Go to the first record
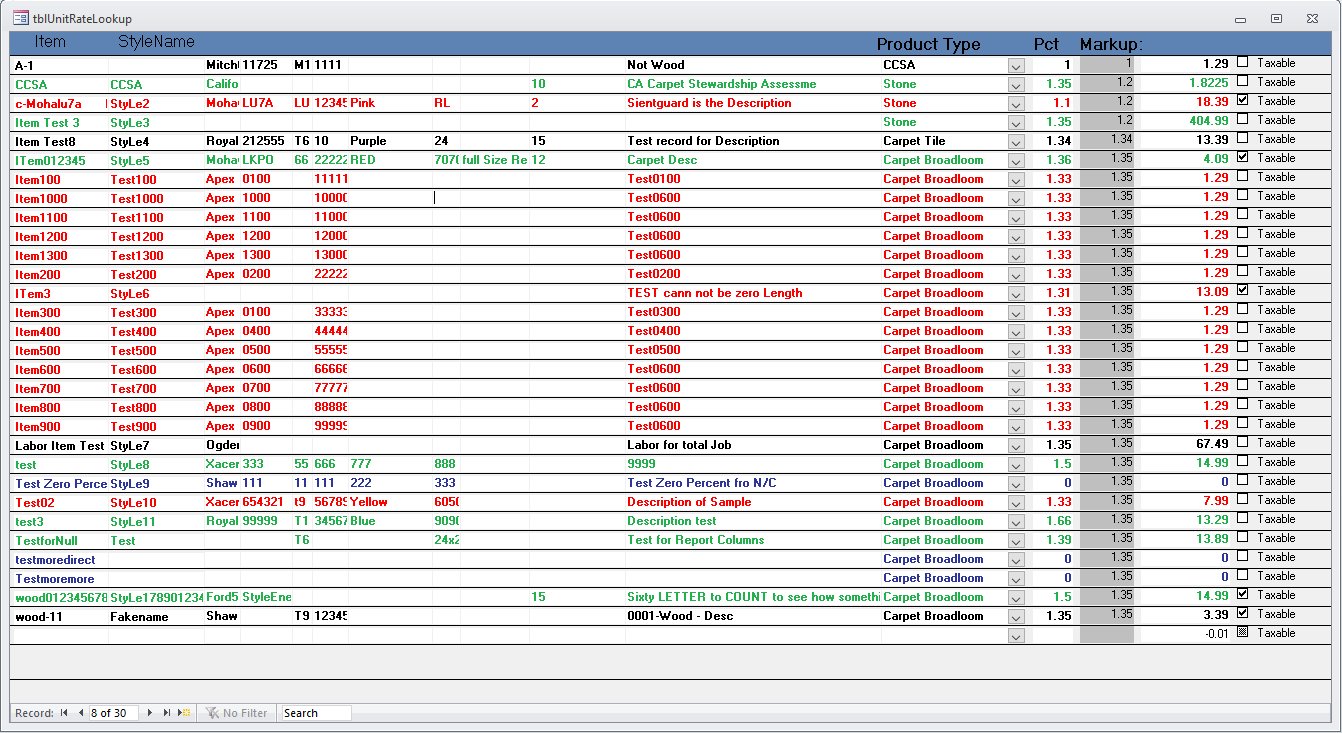The width and height of the screenshot is (1342, 733). [65, 713]
